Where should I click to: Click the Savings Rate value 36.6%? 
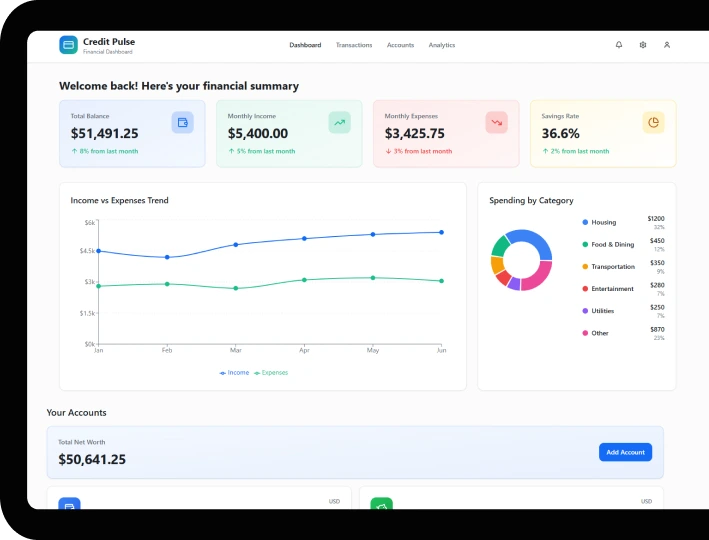[x=560, y=133]
